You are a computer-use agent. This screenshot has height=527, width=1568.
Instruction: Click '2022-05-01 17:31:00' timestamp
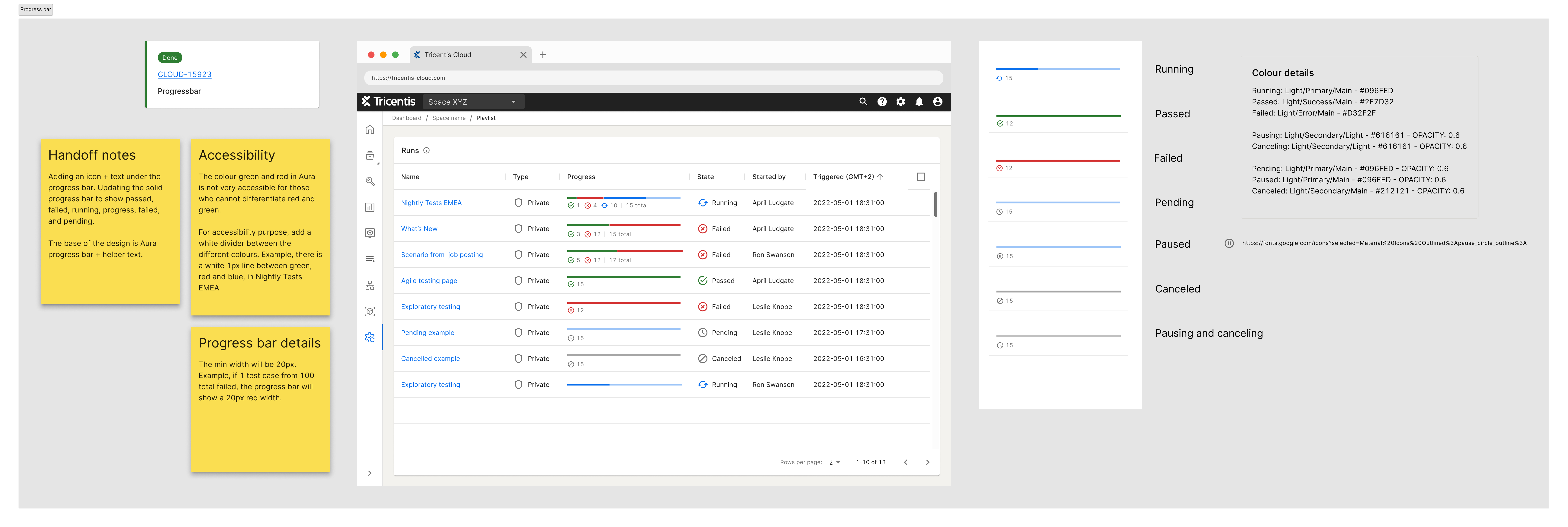849,333
